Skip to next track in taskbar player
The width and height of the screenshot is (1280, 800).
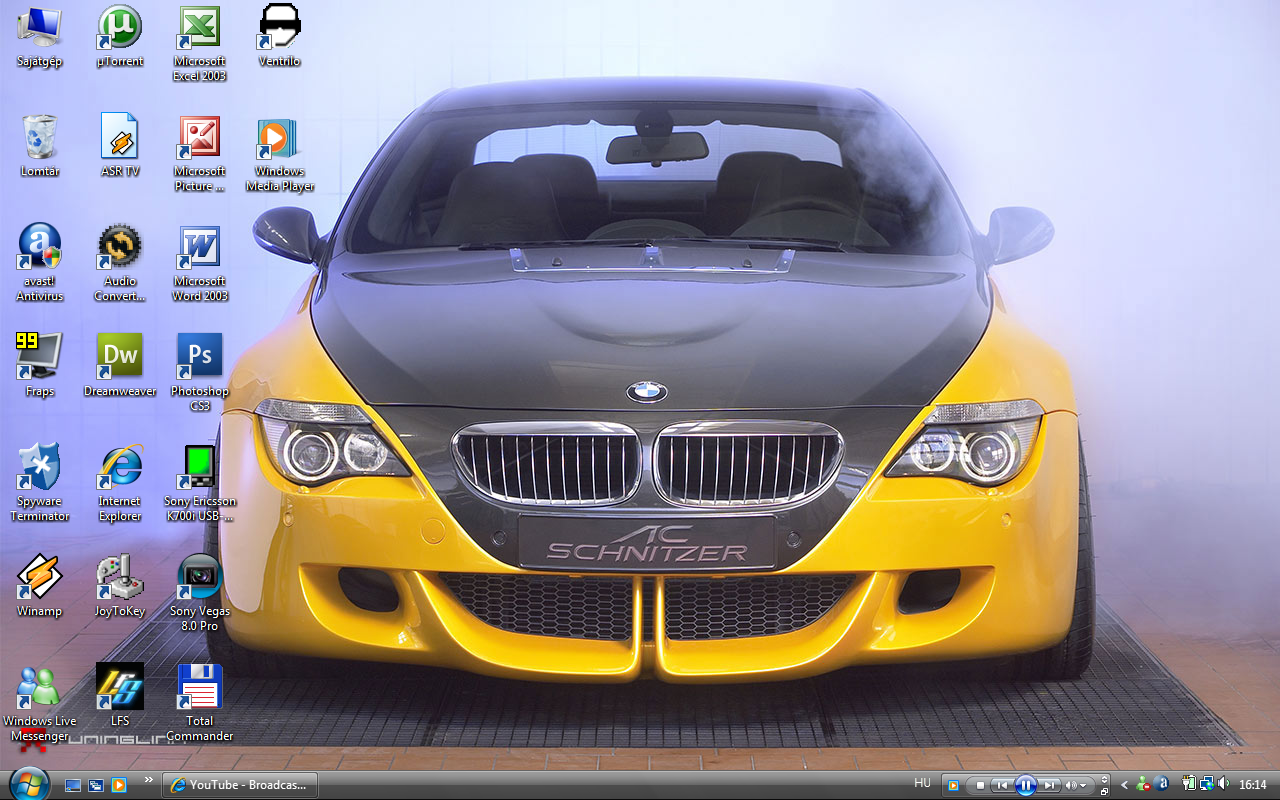point(1049,785)
